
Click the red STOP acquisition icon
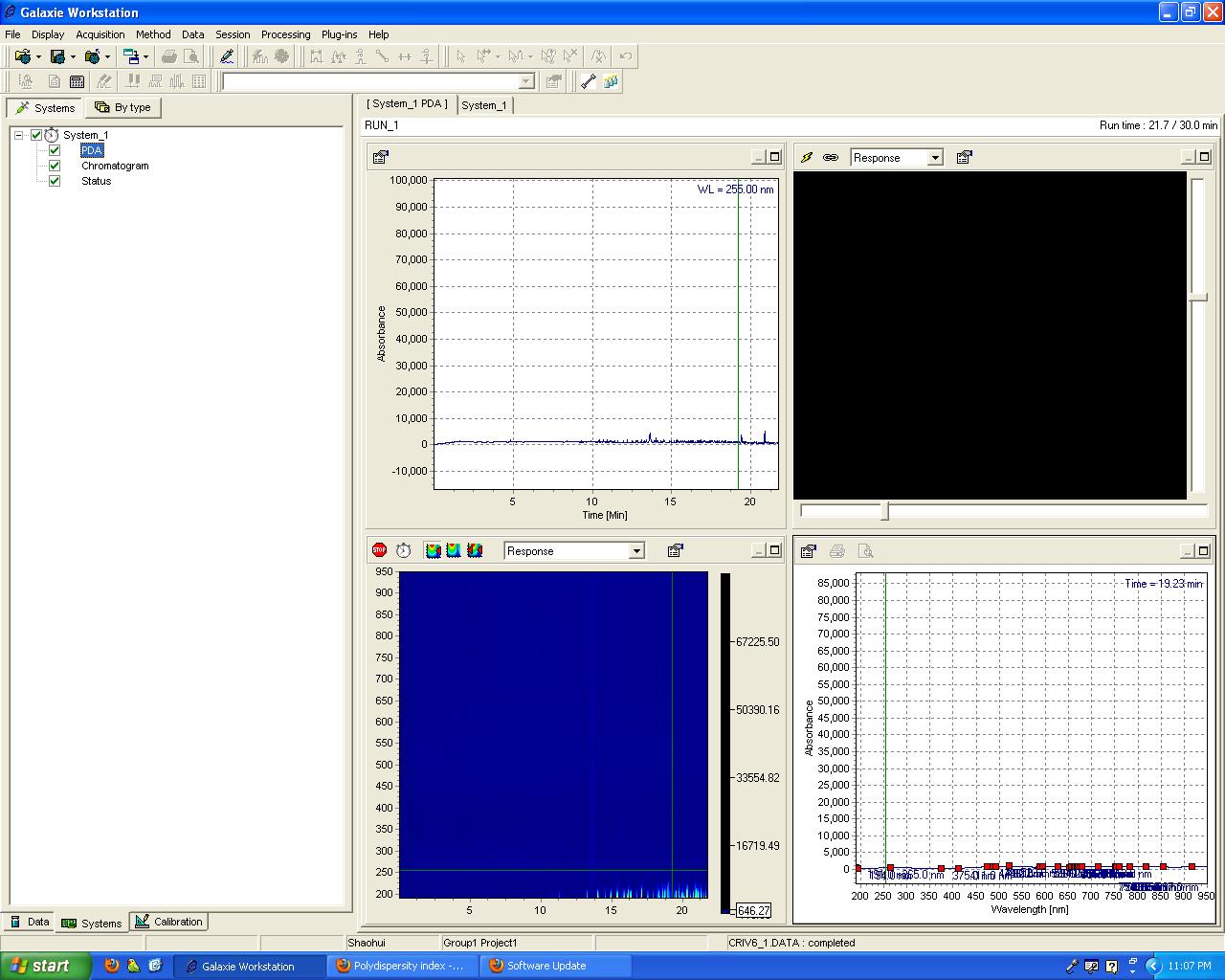379,550
